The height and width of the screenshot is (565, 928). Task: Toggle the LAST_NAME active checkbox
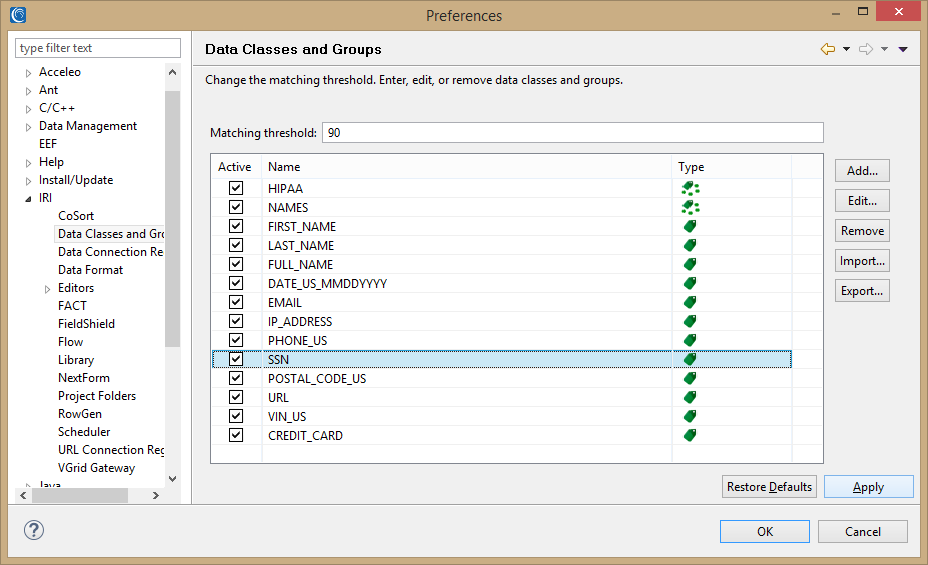236,245
